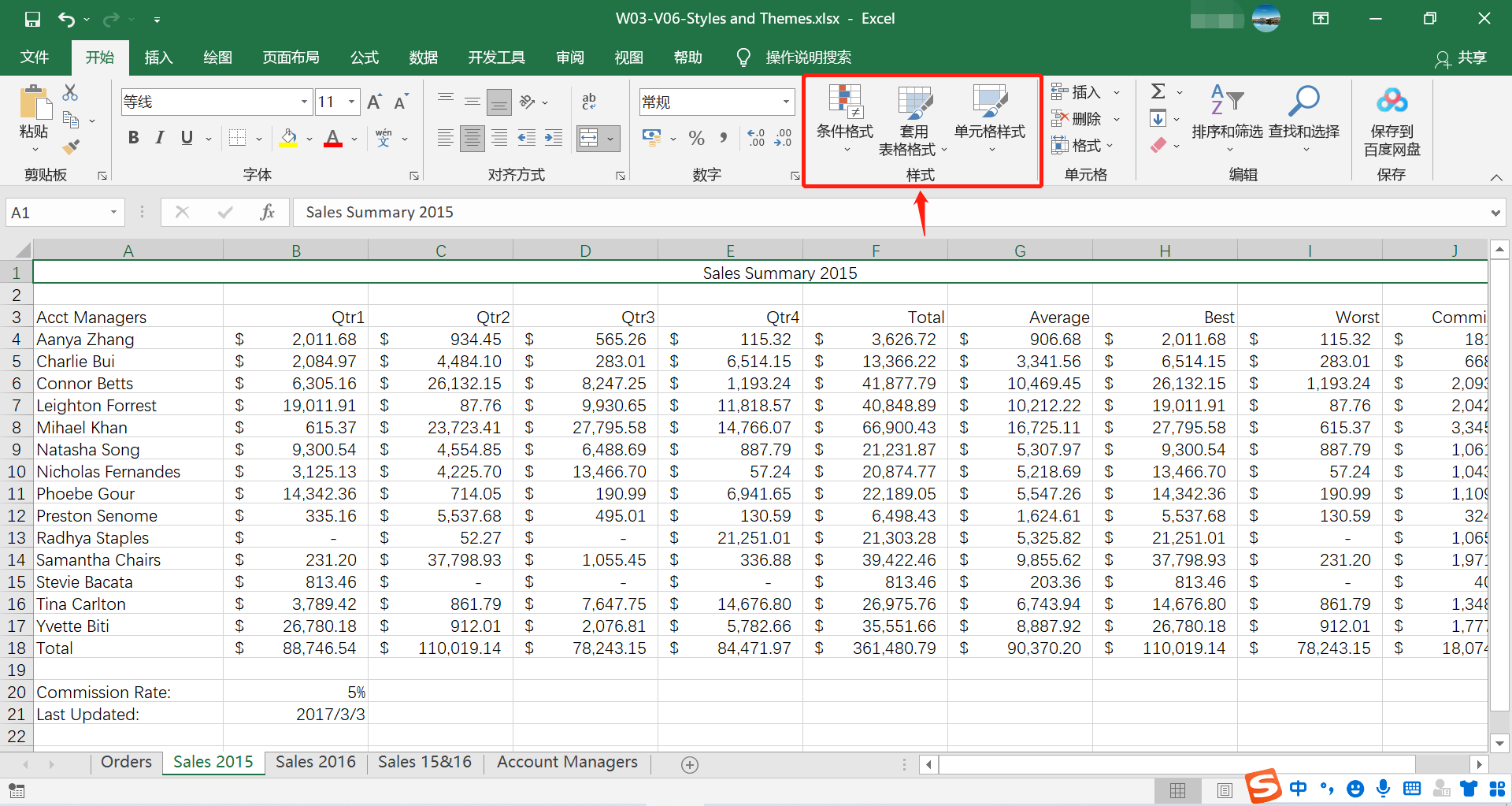Save to Baidu Netdisk (保存到百度网盘)
The width and height of the screenshot is (1512, 806).
click(x=1392, y=120)
